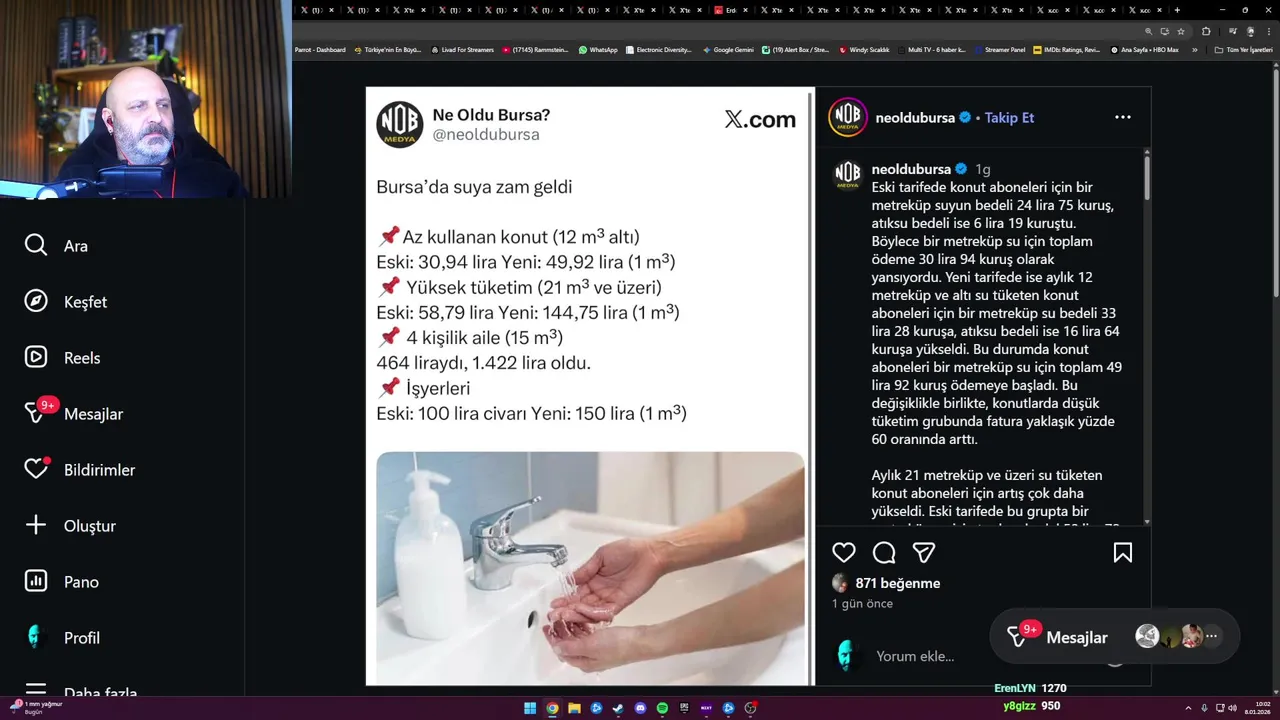Open the new browser tab button
Image resolution: width=1280 pixels, height=720 pixels.
1177,10
